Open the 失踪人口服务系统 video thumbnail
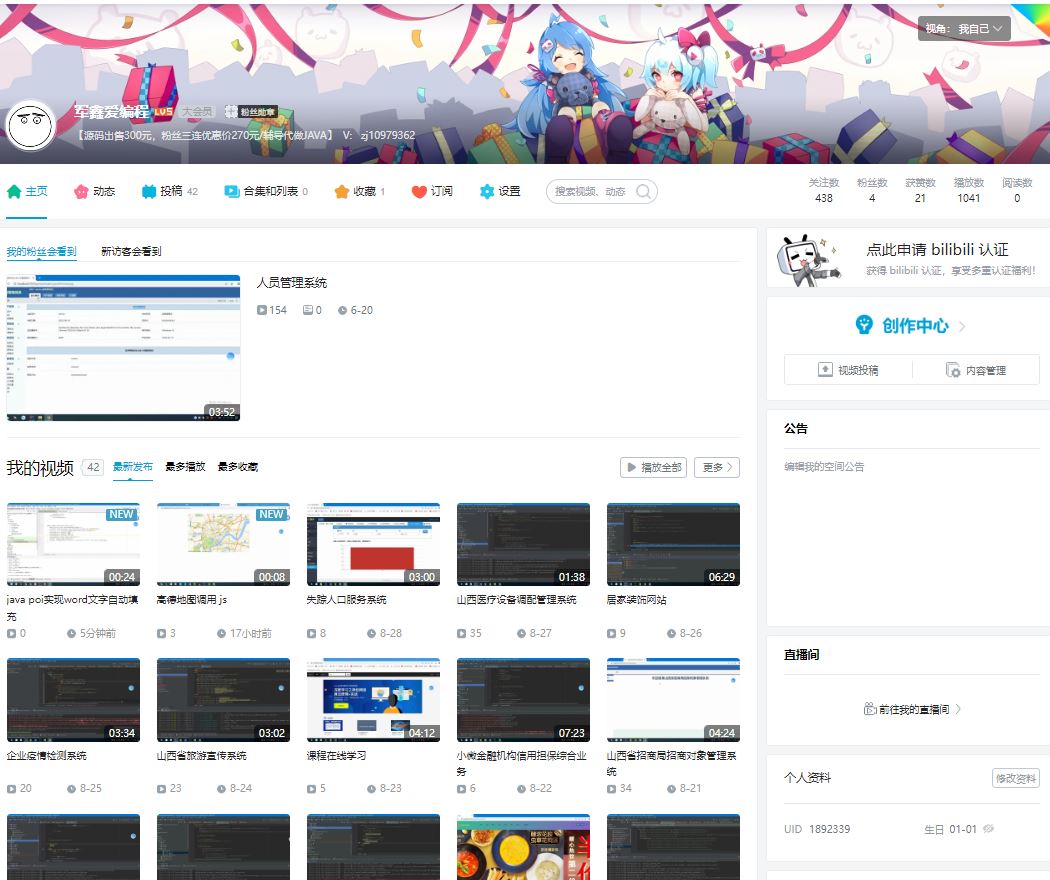 click(374, 544)
